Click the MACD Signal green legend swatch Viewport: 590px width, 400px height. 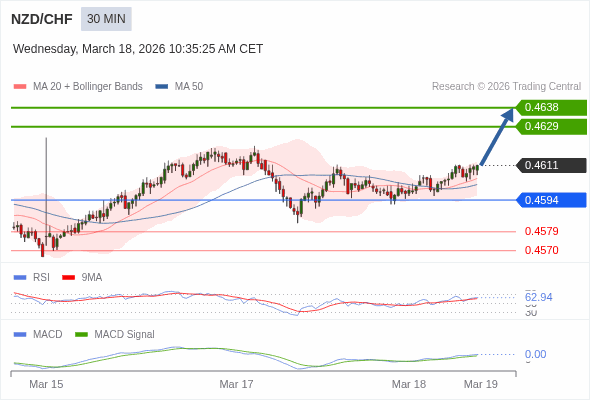click(81, 335)
